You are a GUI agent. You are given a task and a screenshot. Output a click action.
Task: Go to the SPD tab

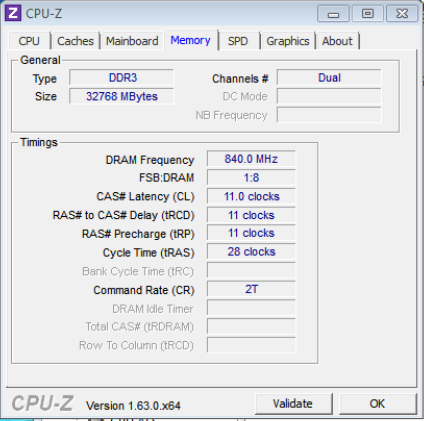238,41
